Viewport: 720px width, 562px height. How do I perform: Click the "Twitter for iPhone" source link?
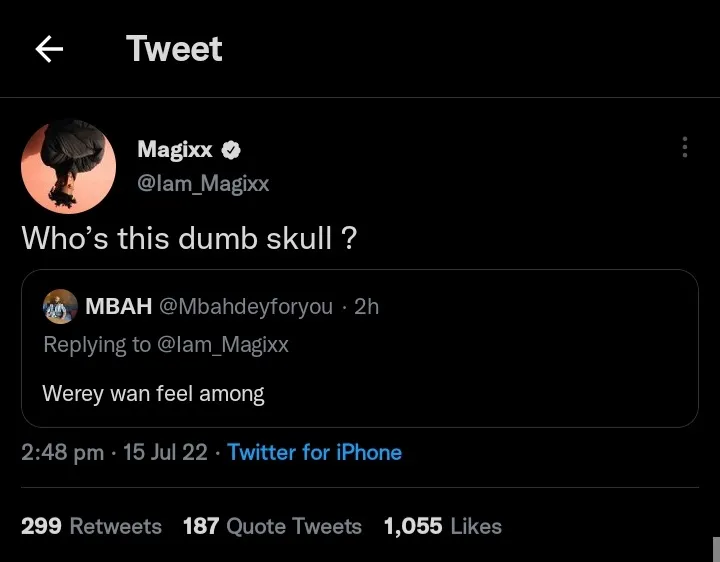(x=314, y=452)
